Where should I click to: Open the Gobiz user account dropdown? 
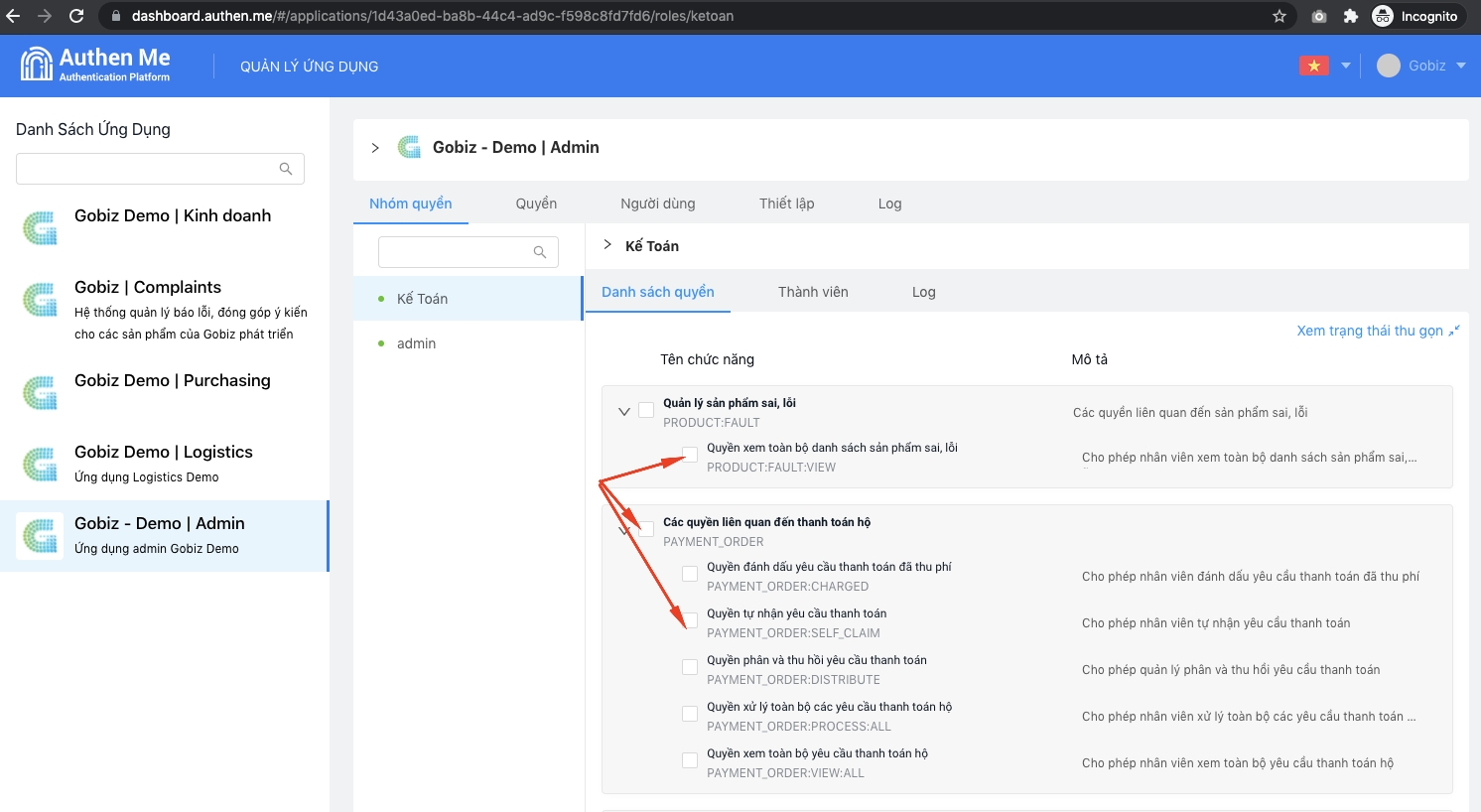click(x=1421, y=66)
